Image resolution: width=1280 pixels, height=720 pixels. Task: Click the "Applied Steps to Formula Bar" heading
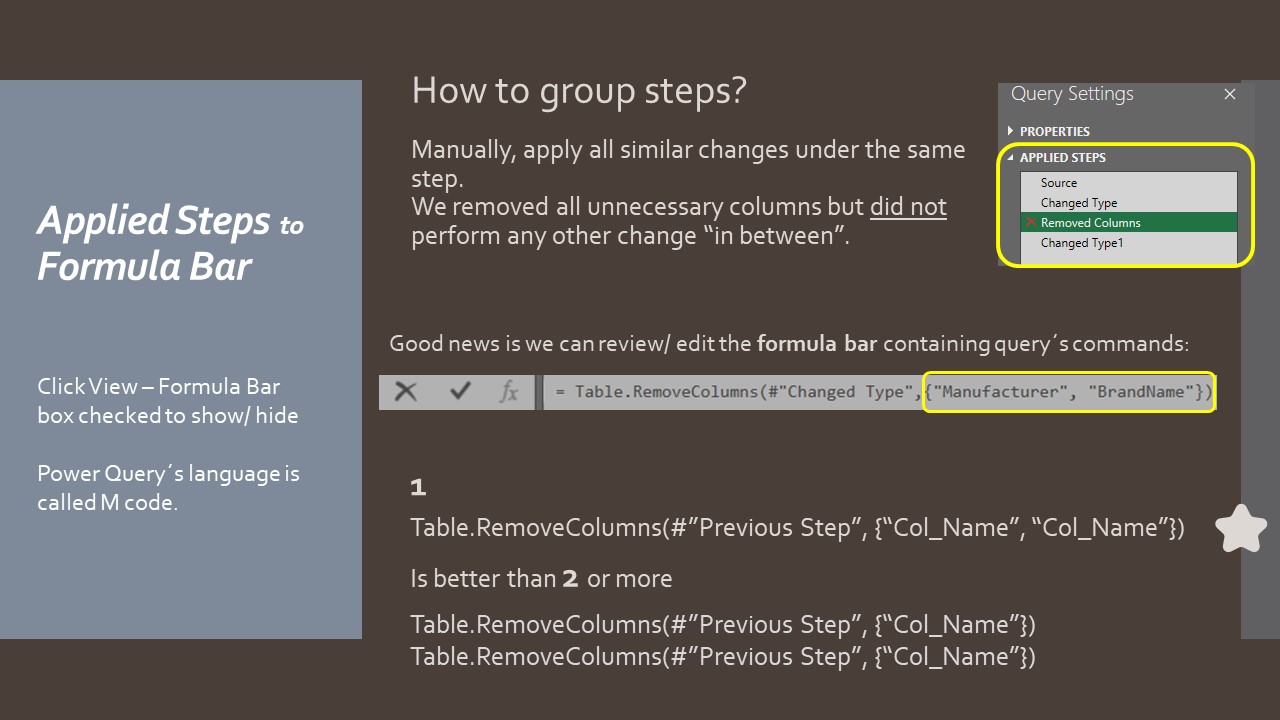tap(170, 242)
